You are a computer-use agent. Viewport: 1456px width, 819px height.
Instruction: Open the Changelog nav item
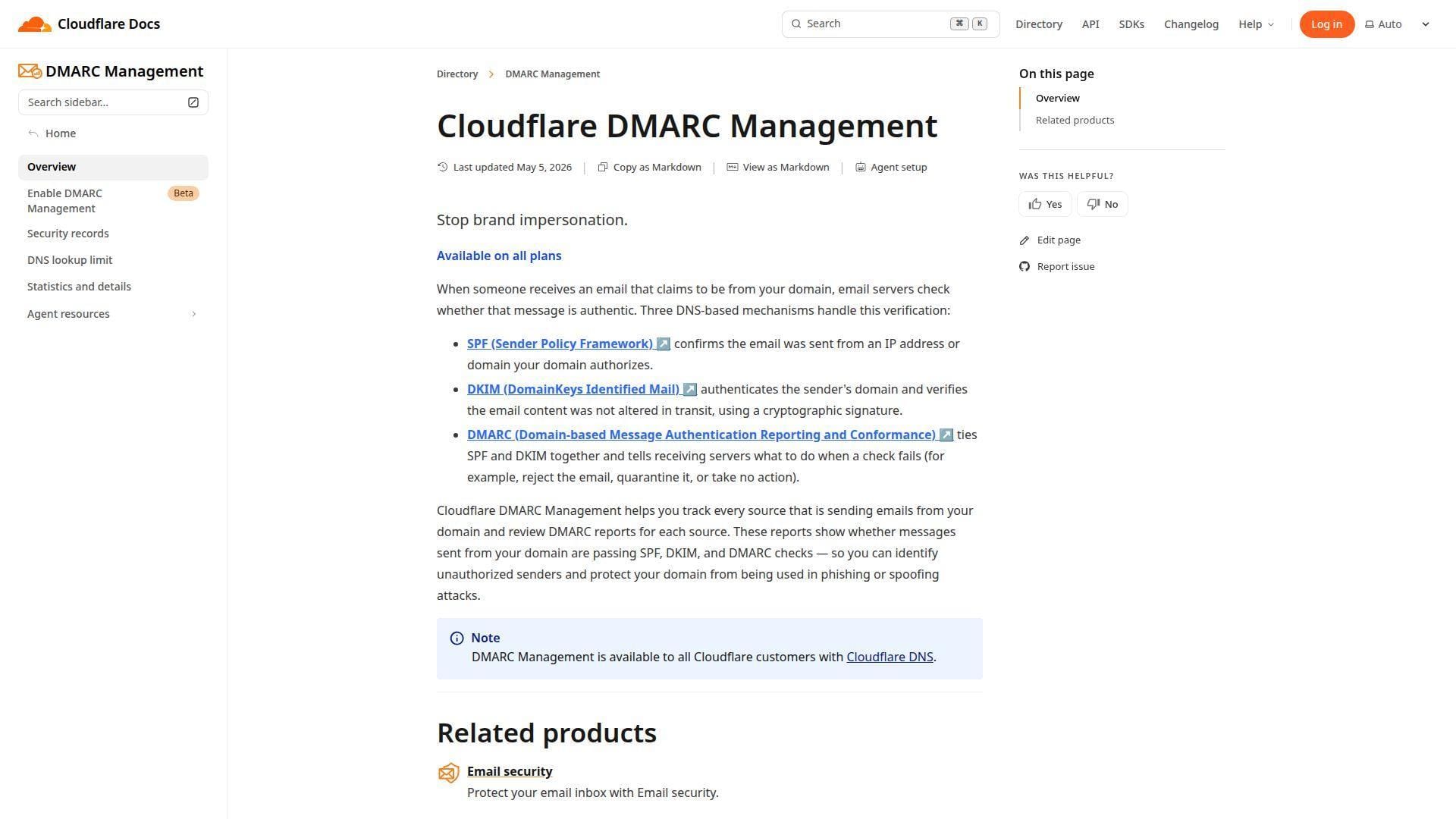pyautogui.click(x=1191, y=24)
